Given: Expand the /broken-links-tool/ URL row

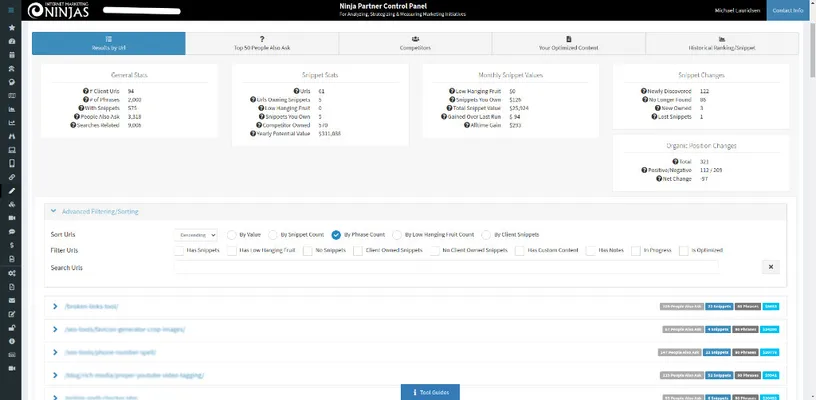Looking at the screenshot, I should coord(55,305).
